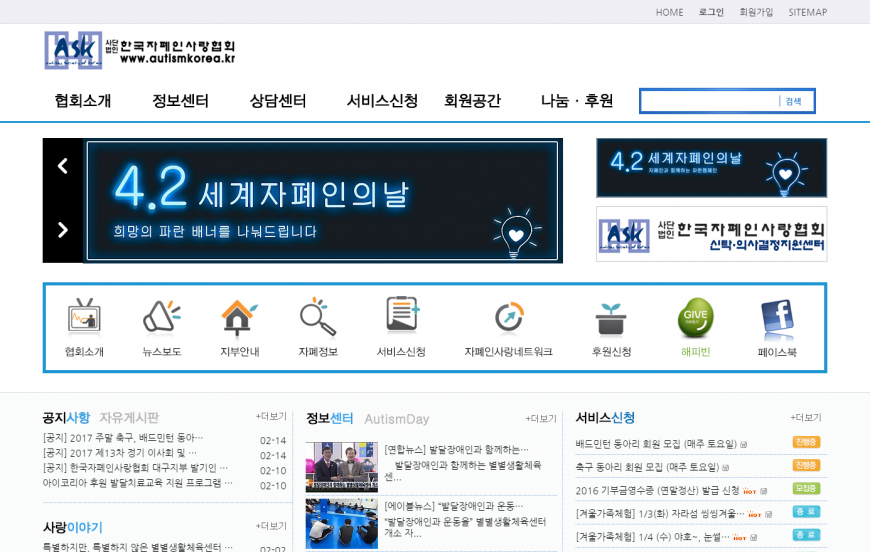Expand 서비스신청 section via 더보기
Image resolution: width=870 pixels, height=552 pixels.
tap(805, 417)
